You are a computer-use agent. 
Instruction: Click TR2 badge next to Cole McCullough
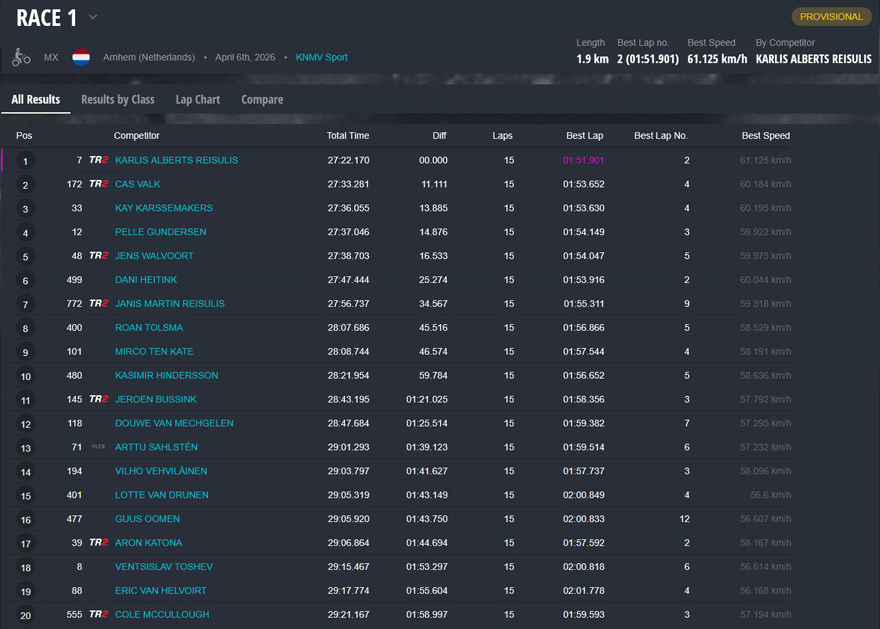(98, 615)
